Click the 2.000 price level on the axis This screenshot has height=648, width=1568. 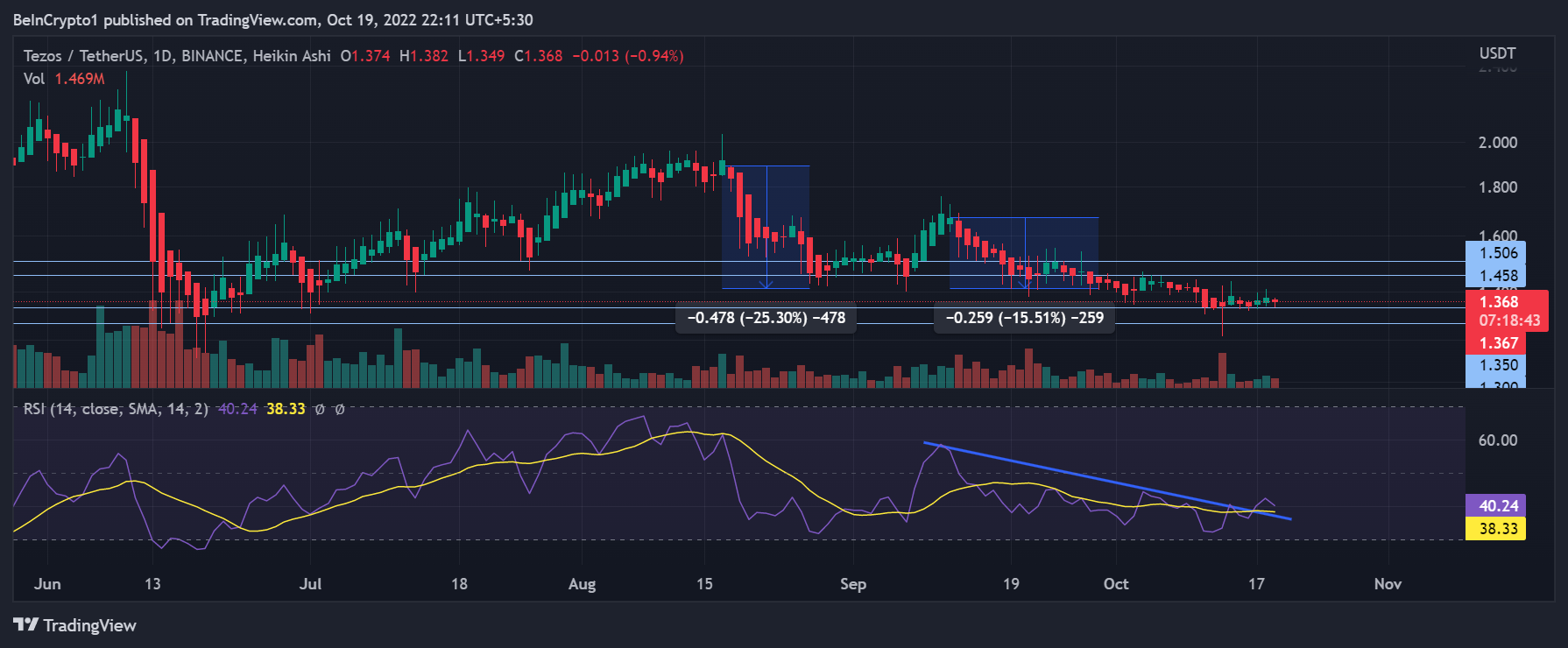1497,143
